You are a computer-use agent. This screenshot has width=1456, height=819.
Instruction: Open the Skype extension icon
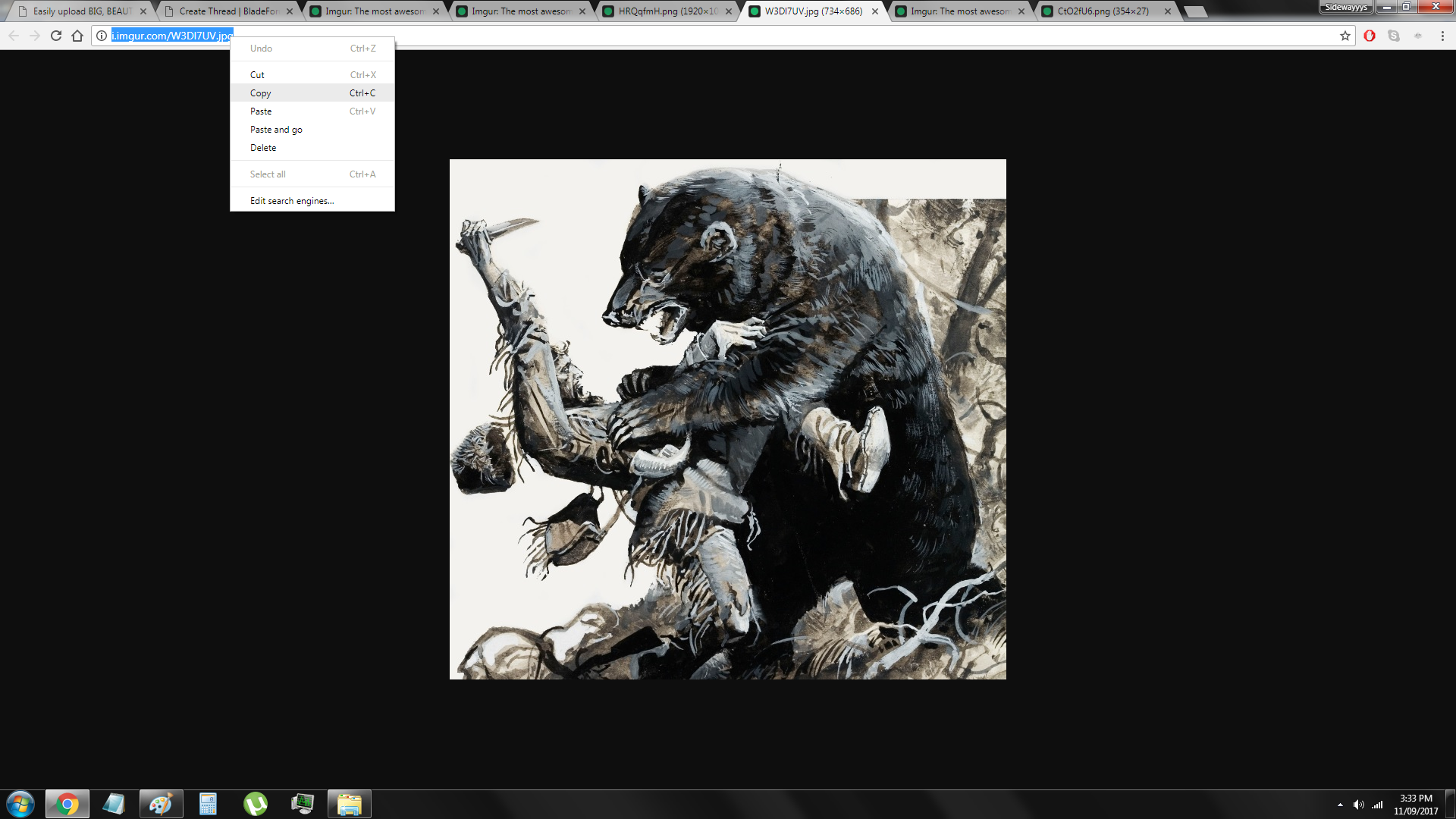[x=1394, y=36]
